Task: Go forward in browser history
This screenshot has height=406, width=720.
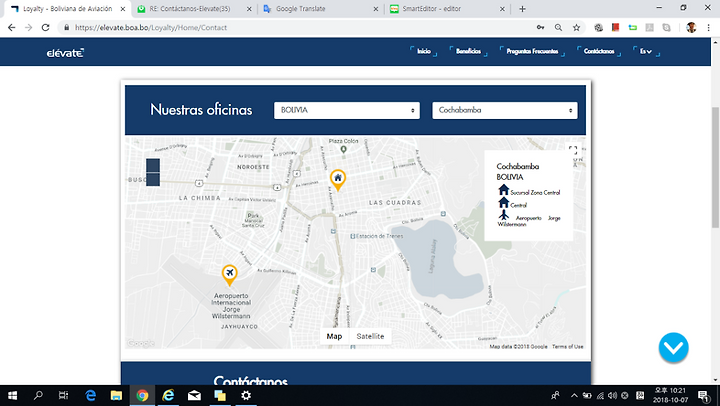Action: tap(28, 28)
